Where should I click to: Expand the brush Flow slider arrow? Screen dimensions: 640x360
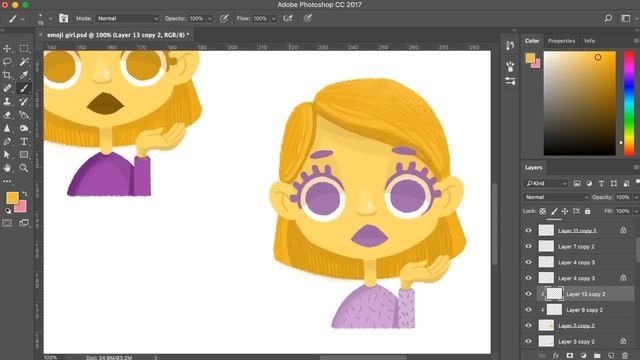[x=273, y=19]
